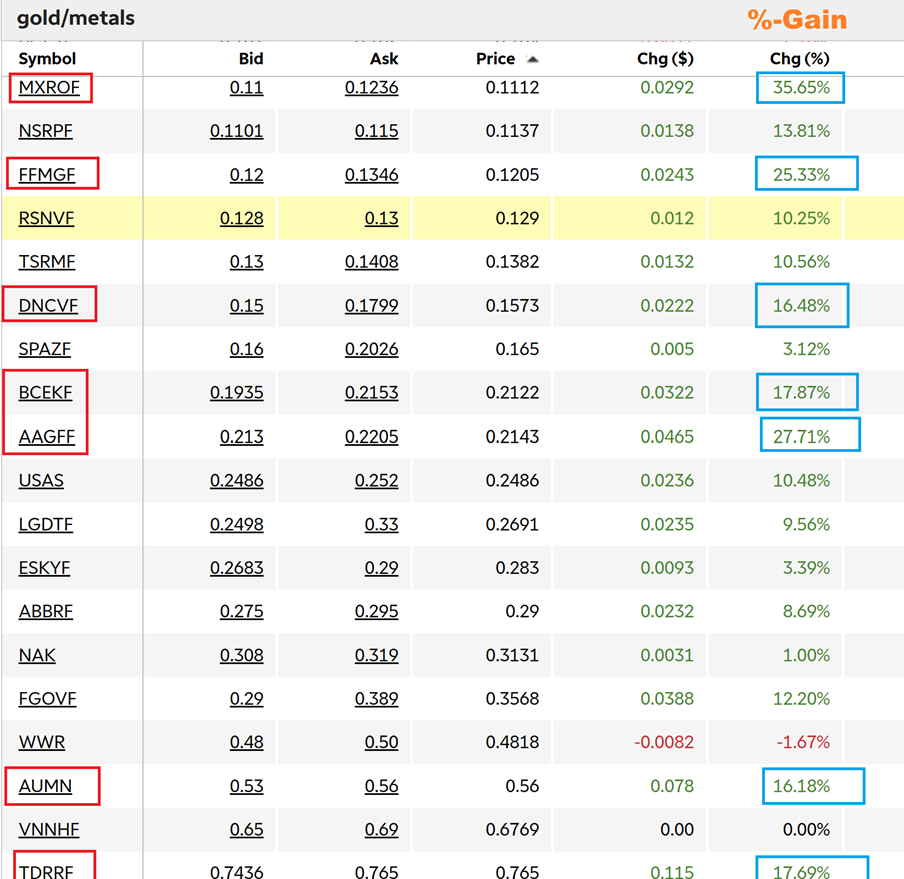Open the WWR symbol link
This screenshot has height=879, width=904.
point(42,743)
